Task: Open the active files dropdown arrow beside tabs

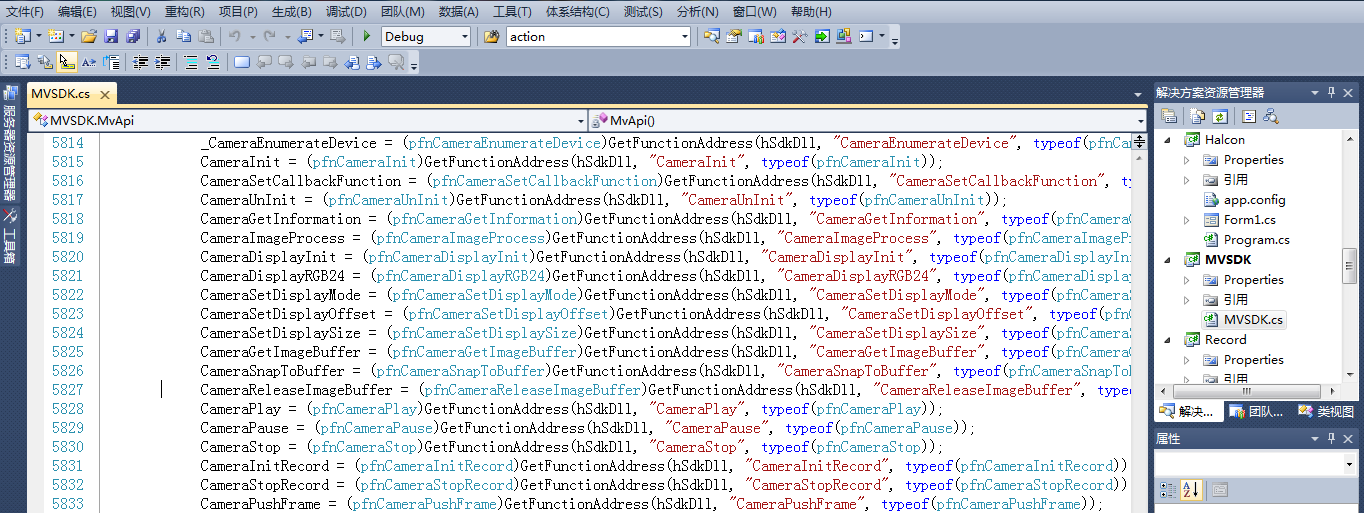Action: pos(1139,94)
